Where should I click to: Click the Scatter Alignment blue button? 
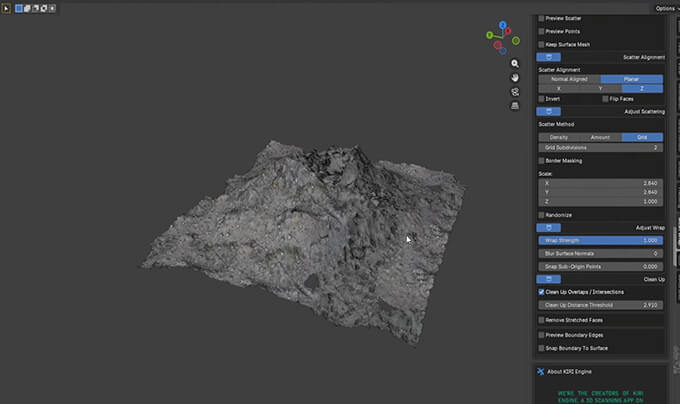coord(549,58)
